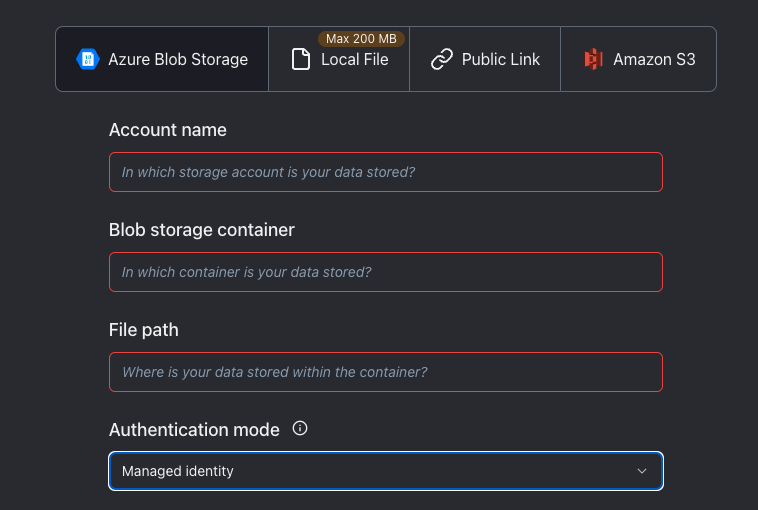Open the Authentication mode dropdown
Viewport: 758px width, 510px height.
coord(385,471)
